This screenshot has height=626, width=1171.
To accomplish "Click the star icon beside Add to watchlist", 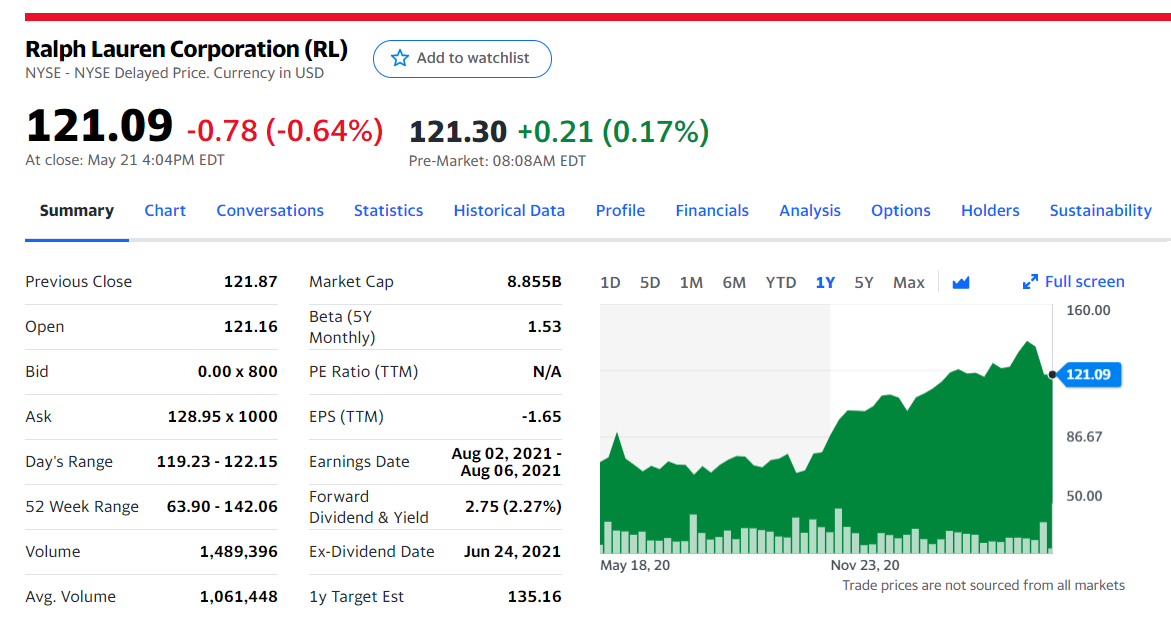I will 400,58.
